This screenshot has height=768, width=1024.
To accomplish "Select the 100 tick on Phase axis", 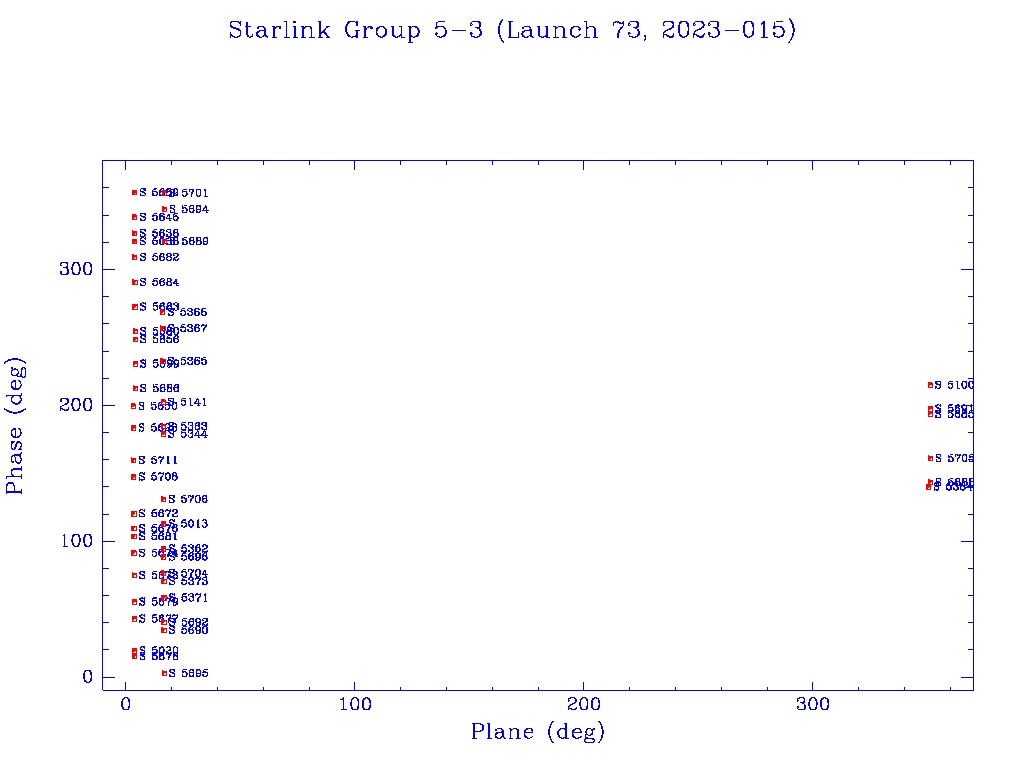I will pyautogui.click(x=77, y=541).
